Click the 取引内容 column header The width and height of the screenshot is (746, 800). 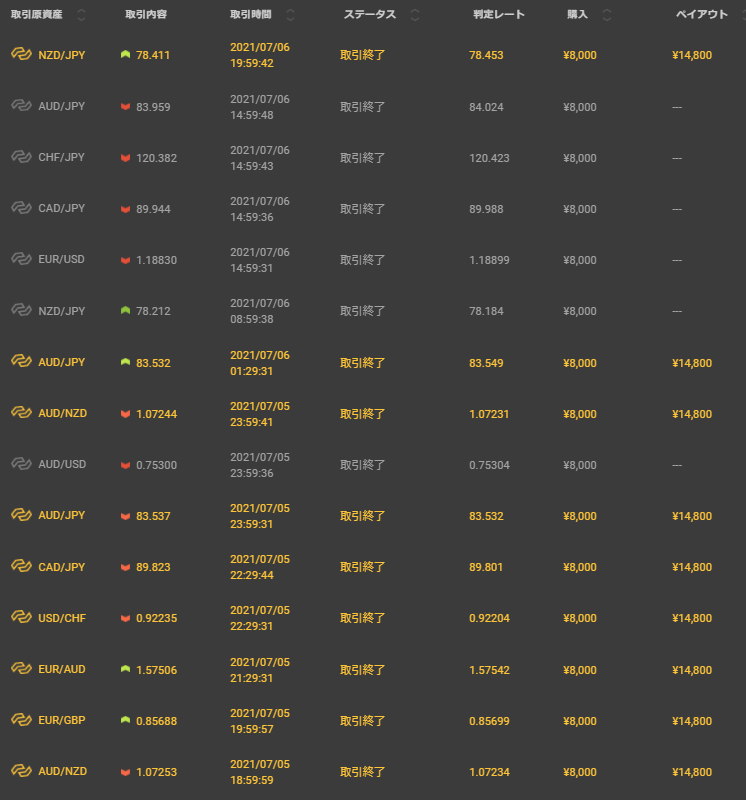click(x=147, y=15)
